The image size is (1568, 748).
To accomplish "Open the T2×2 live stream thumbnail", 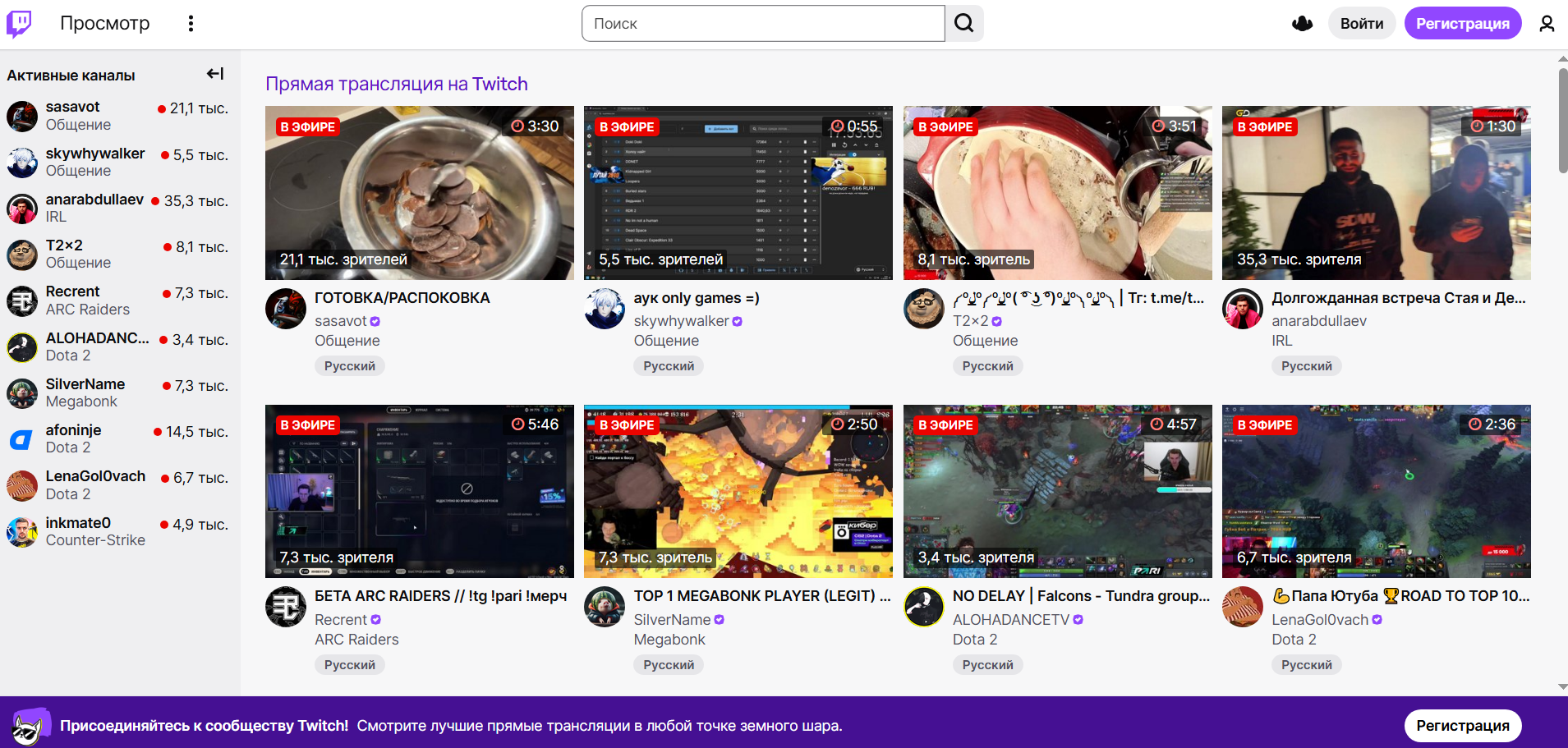I will [1058, 193].
